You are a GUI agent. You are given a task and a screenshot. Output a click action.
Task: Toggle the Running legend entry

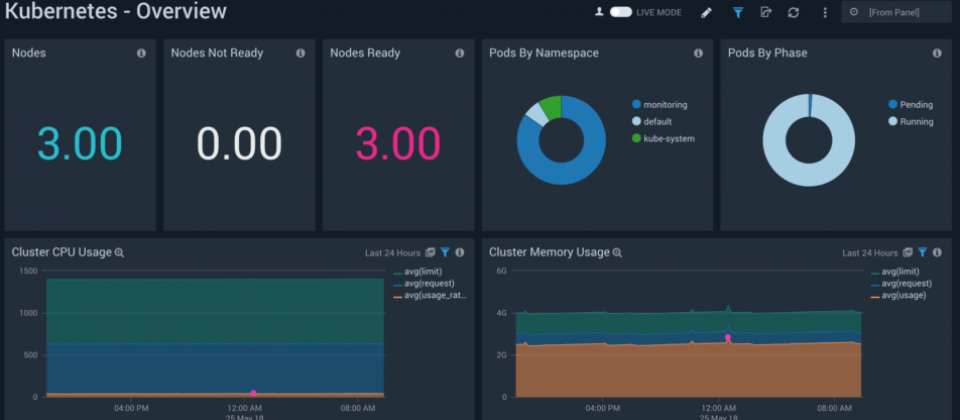click(911, 121)
